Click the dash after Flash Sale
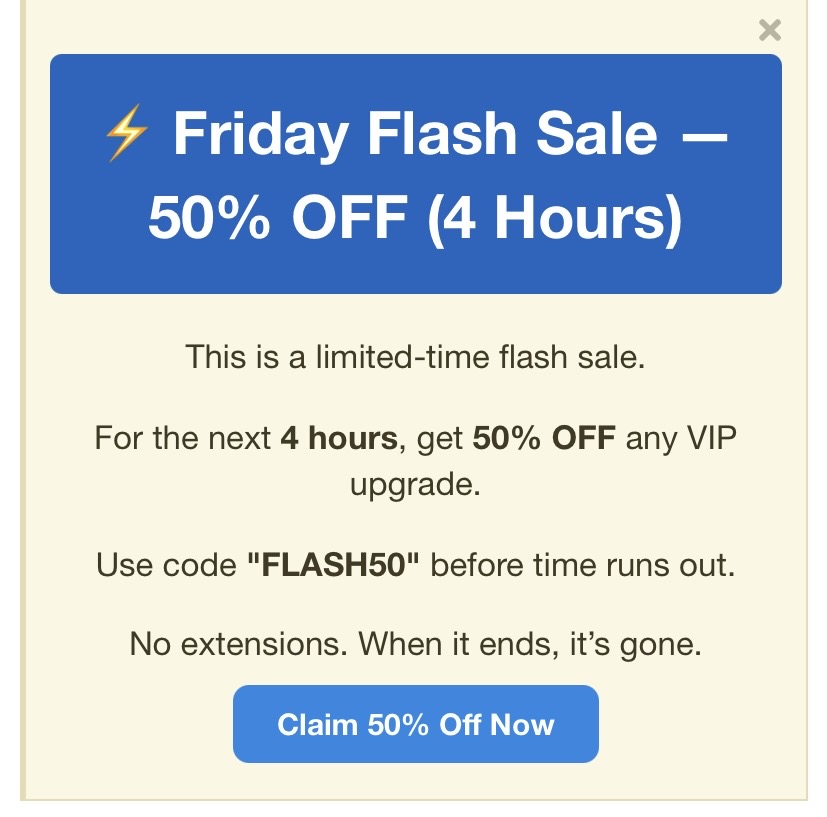827x817 pixels. 703,135
